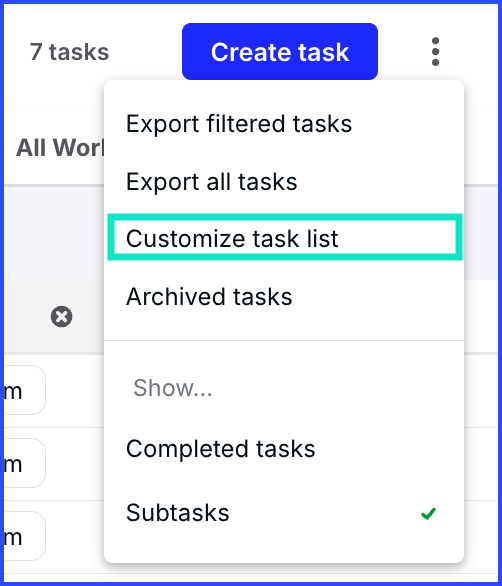Open the middle pill field ending in m
The height and width of the screenshot is (586, 502).
point(24,463)
